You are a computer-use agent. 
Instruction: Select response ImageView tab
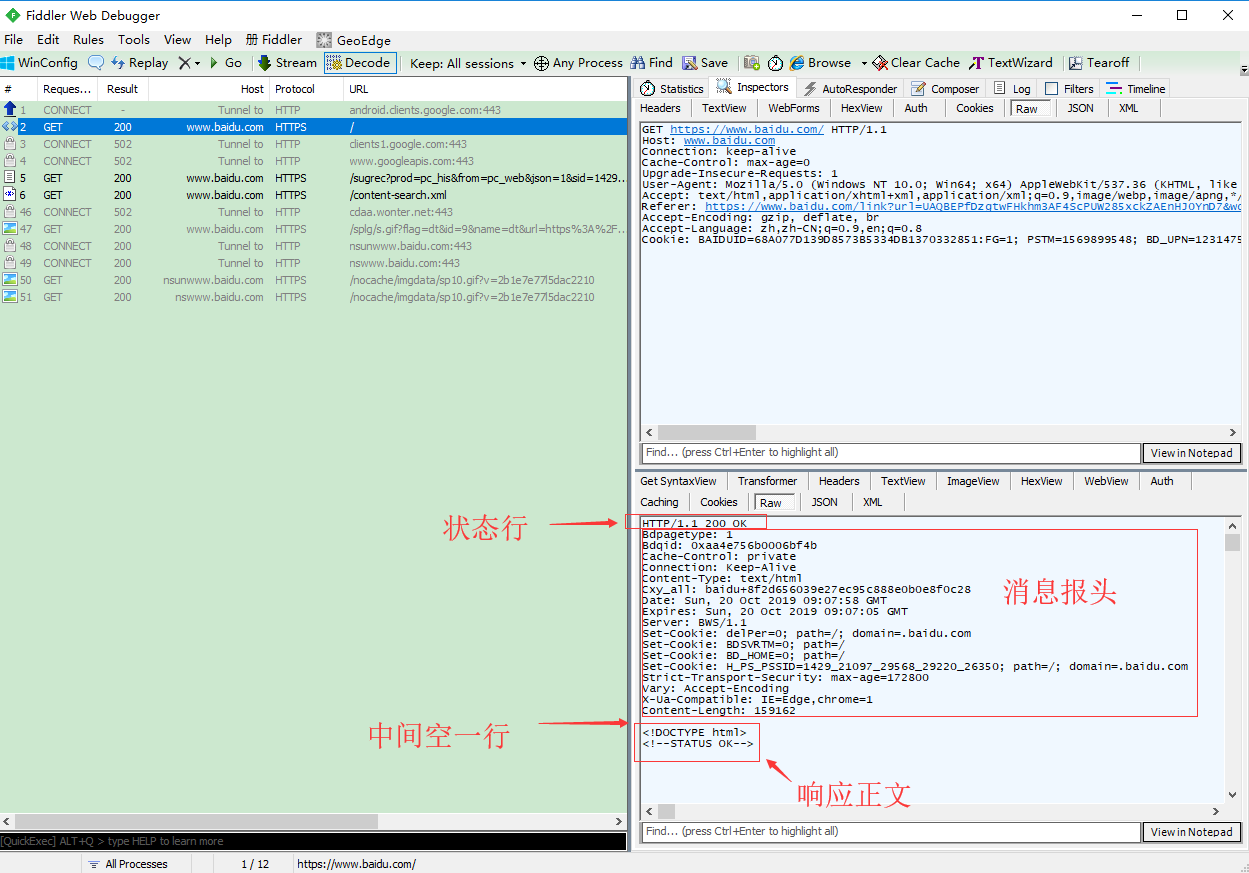(x=973, y=481)
